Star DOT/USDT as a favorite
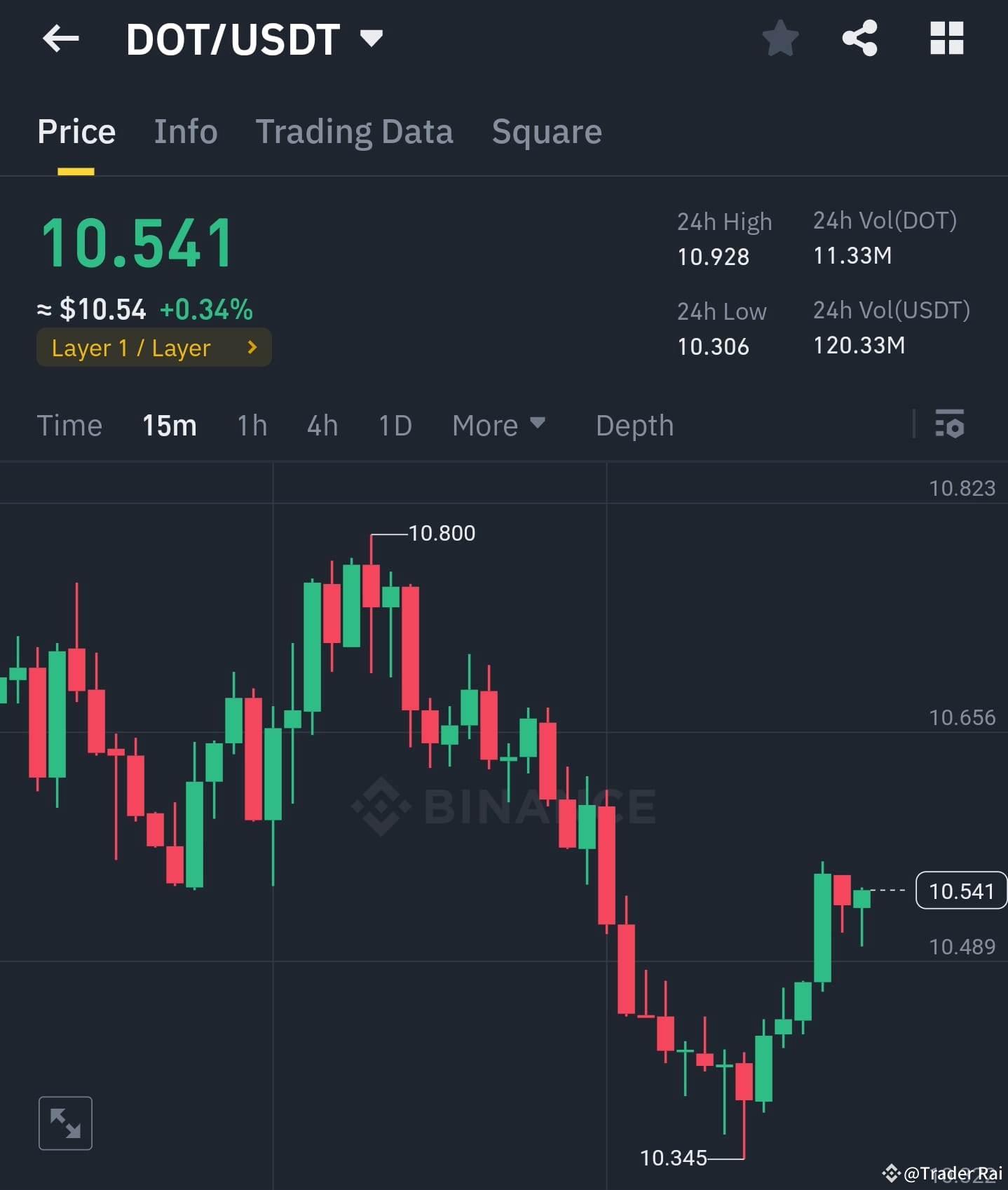The height and width of the screenshot is (1190, 1008). coord(780,39)
